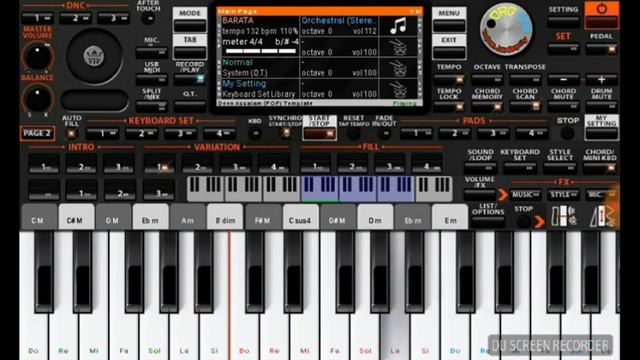Viewport: 640px width, 360px height.
Task: Switch to PAGE 2
Action: pyautogui.click(x=37, y=133)
